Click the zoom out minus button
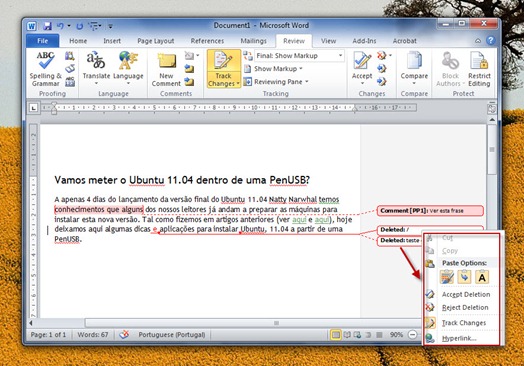Image resolution: width=524 pixels, height=366 pixels. (413, 335)
